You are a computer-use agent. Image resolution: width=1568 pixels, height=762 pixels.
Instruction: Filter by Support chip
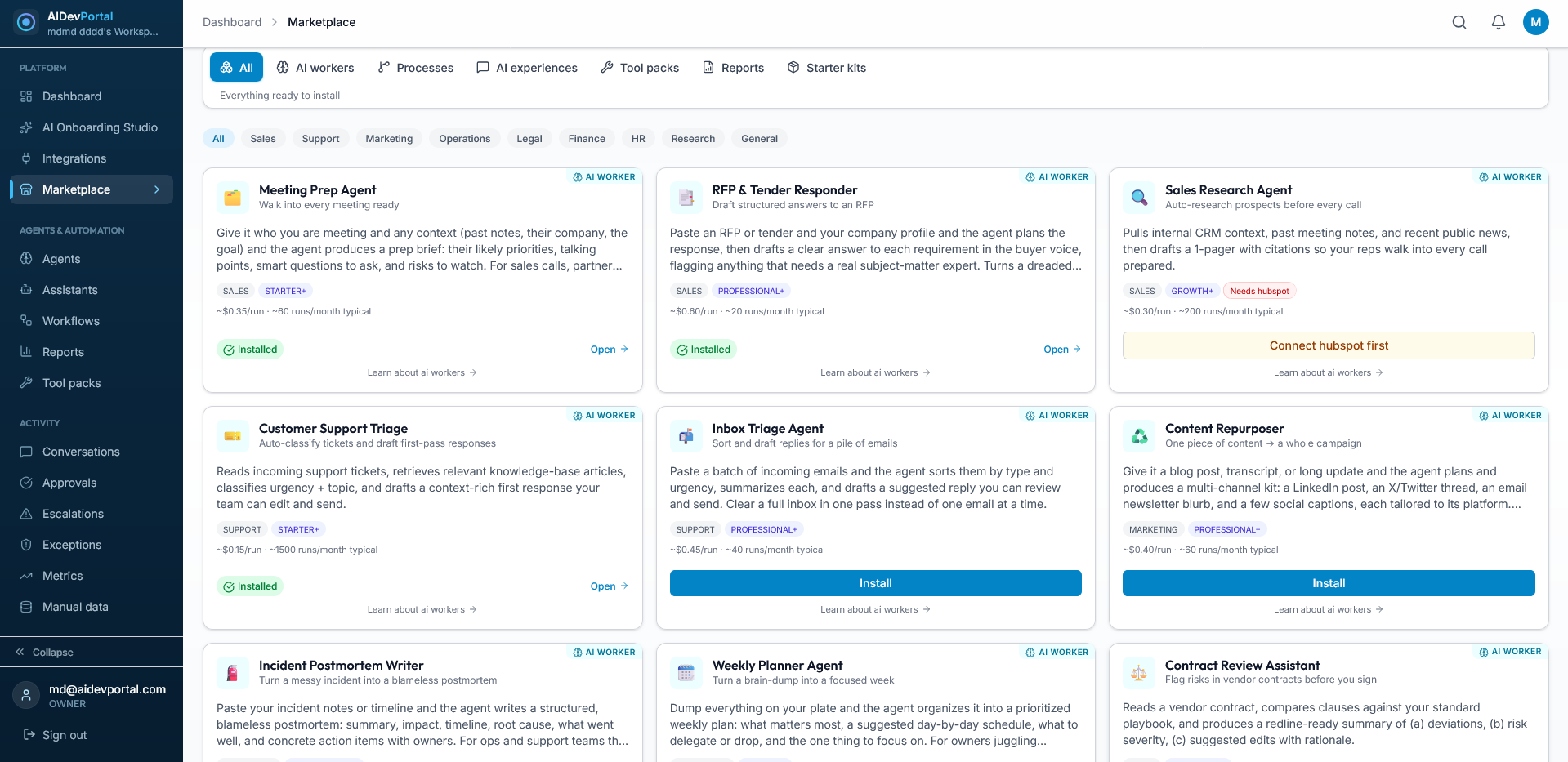(320, 139)
